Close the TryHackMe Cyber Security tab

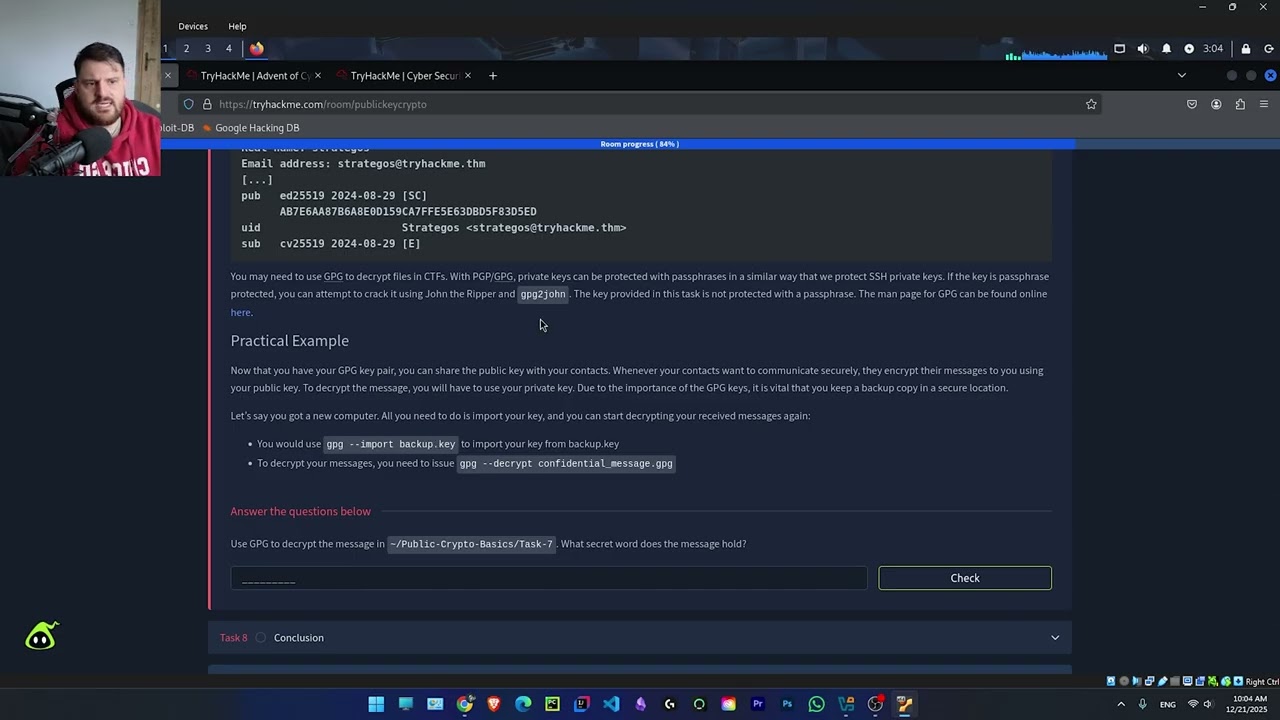[x=467, y=76]
